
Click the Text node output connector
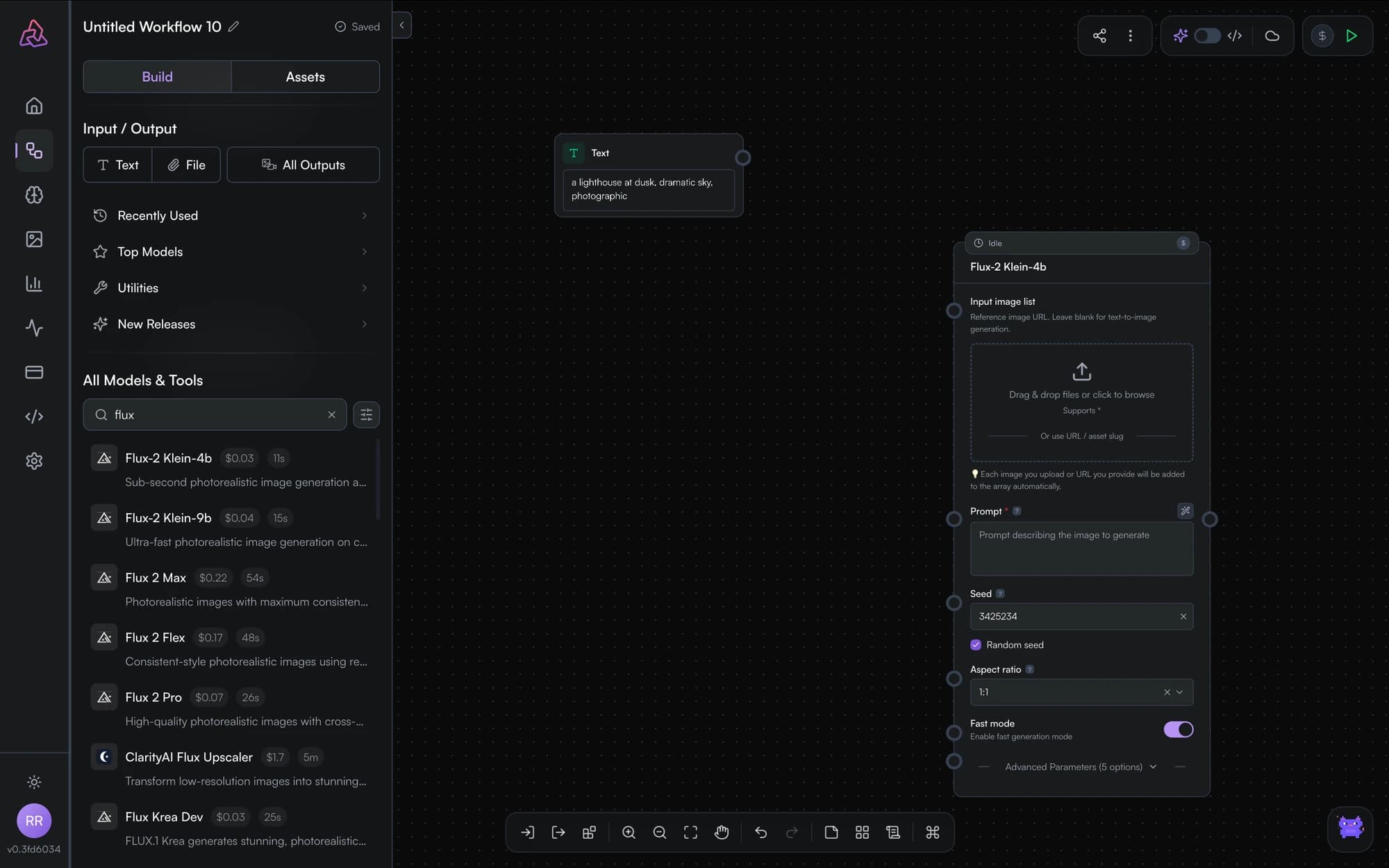[743, 158]
